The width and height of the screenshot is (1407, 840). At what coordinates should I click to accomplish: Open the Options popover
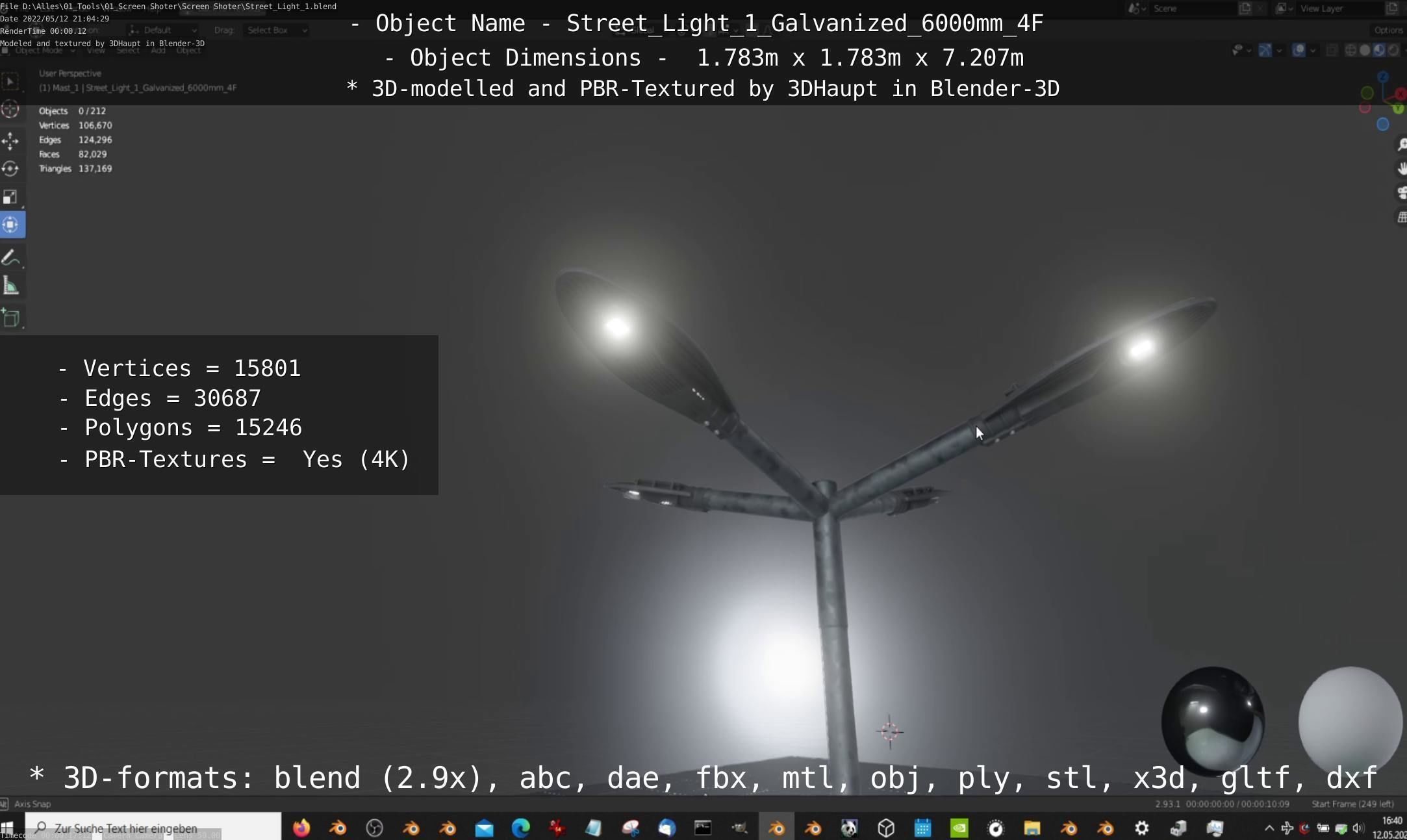1389,30
